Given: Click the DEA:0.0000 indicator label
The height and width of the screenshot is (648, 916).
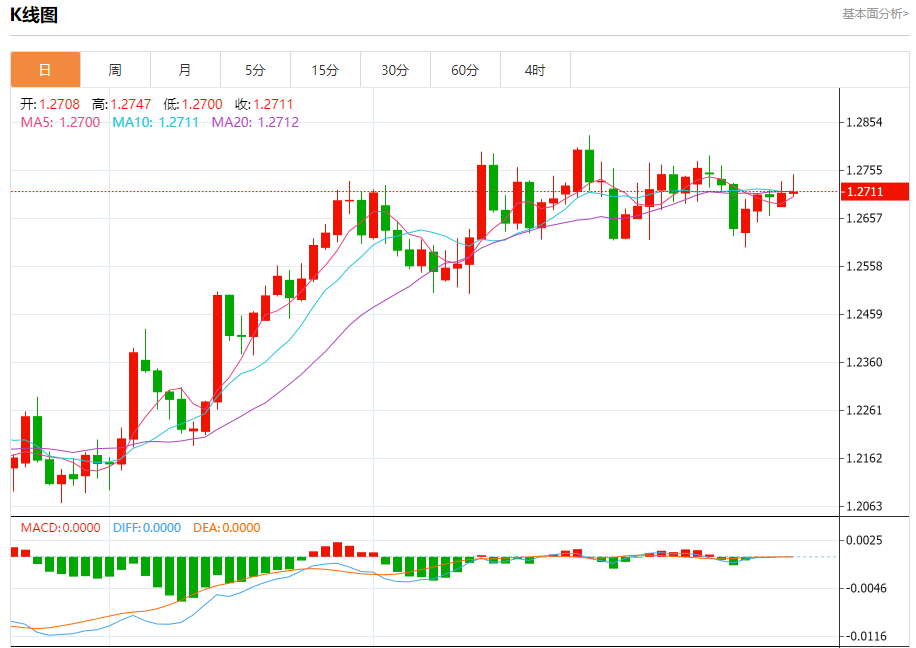Looking at the screenshot, I should click(x=227, y=528).
